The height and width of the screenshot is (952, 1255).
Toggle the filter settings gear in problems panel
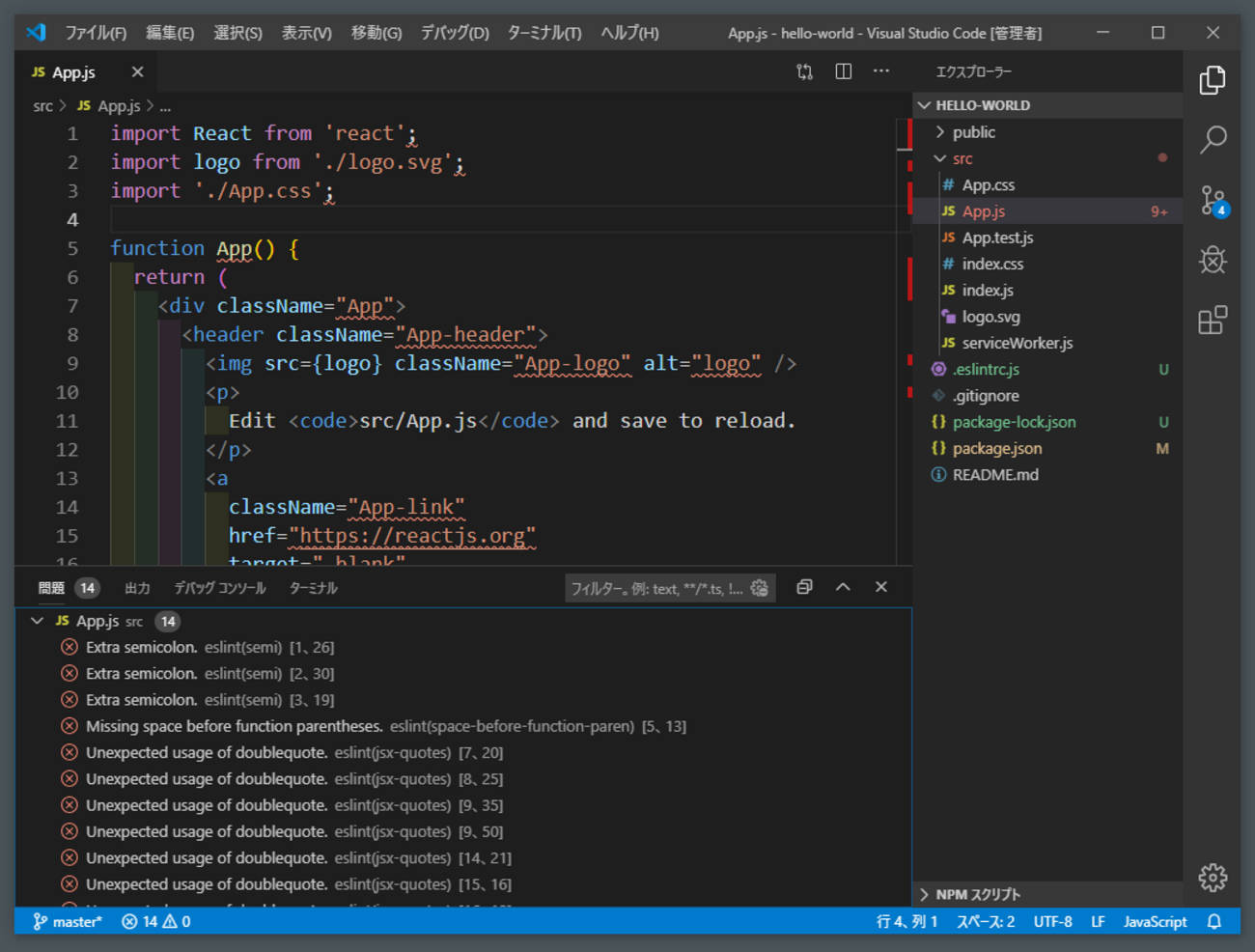tap(760, 588)
